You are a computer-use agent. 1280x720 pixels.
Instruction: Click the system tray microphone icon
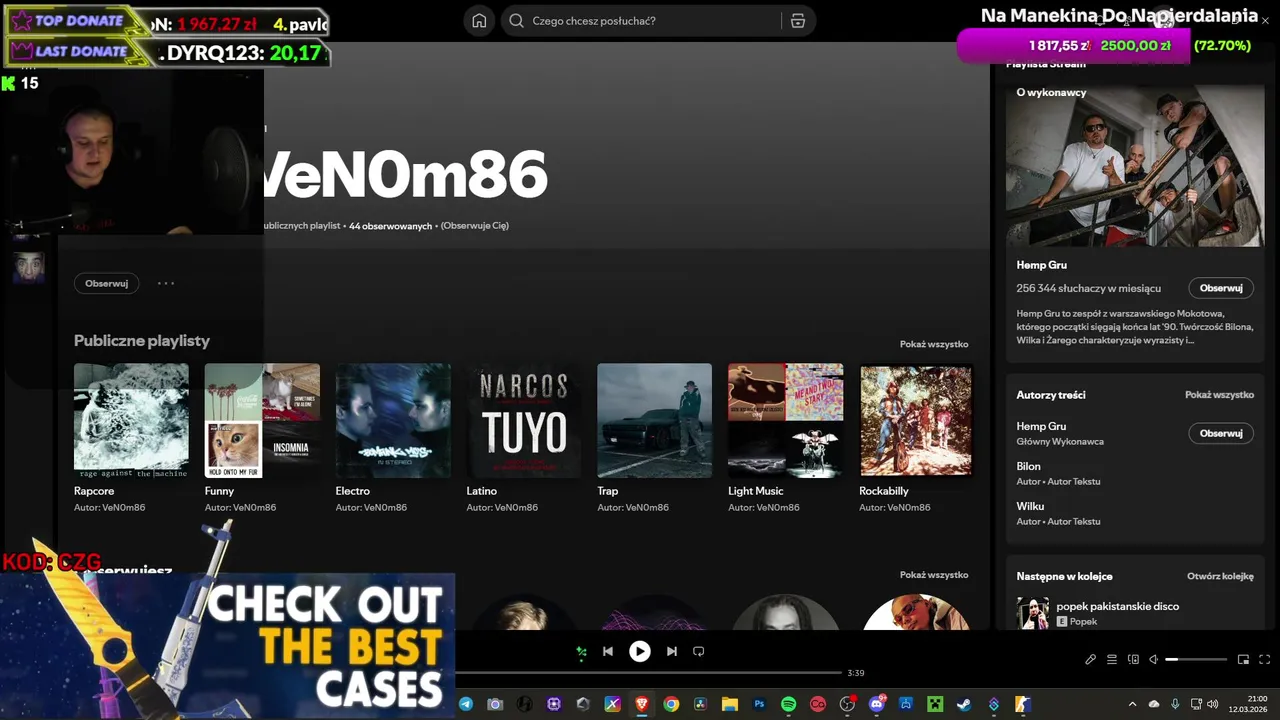[1175, 704]
